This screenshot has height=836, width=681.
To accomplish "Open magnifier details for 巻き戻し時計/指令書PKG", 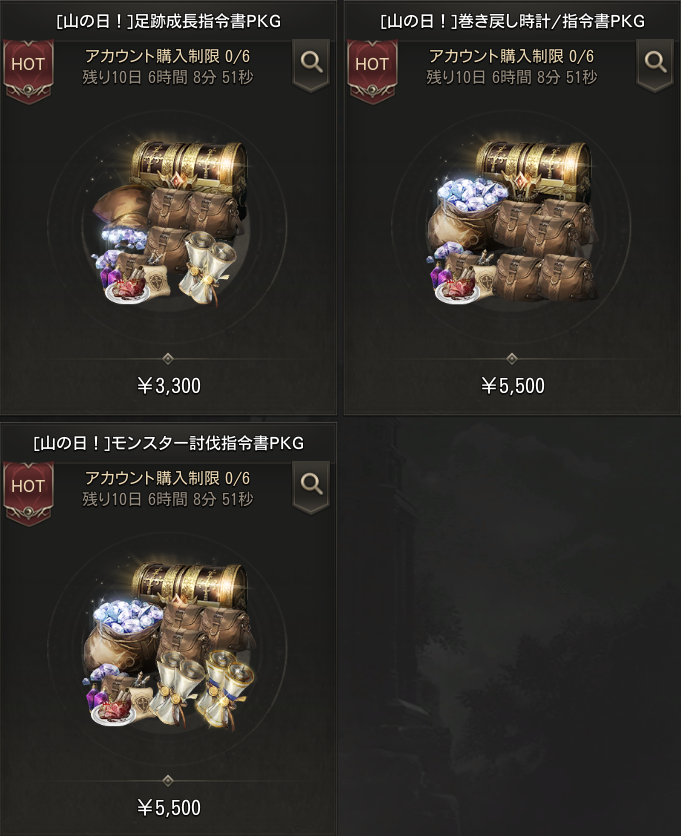I will click(x=655, y=64).
